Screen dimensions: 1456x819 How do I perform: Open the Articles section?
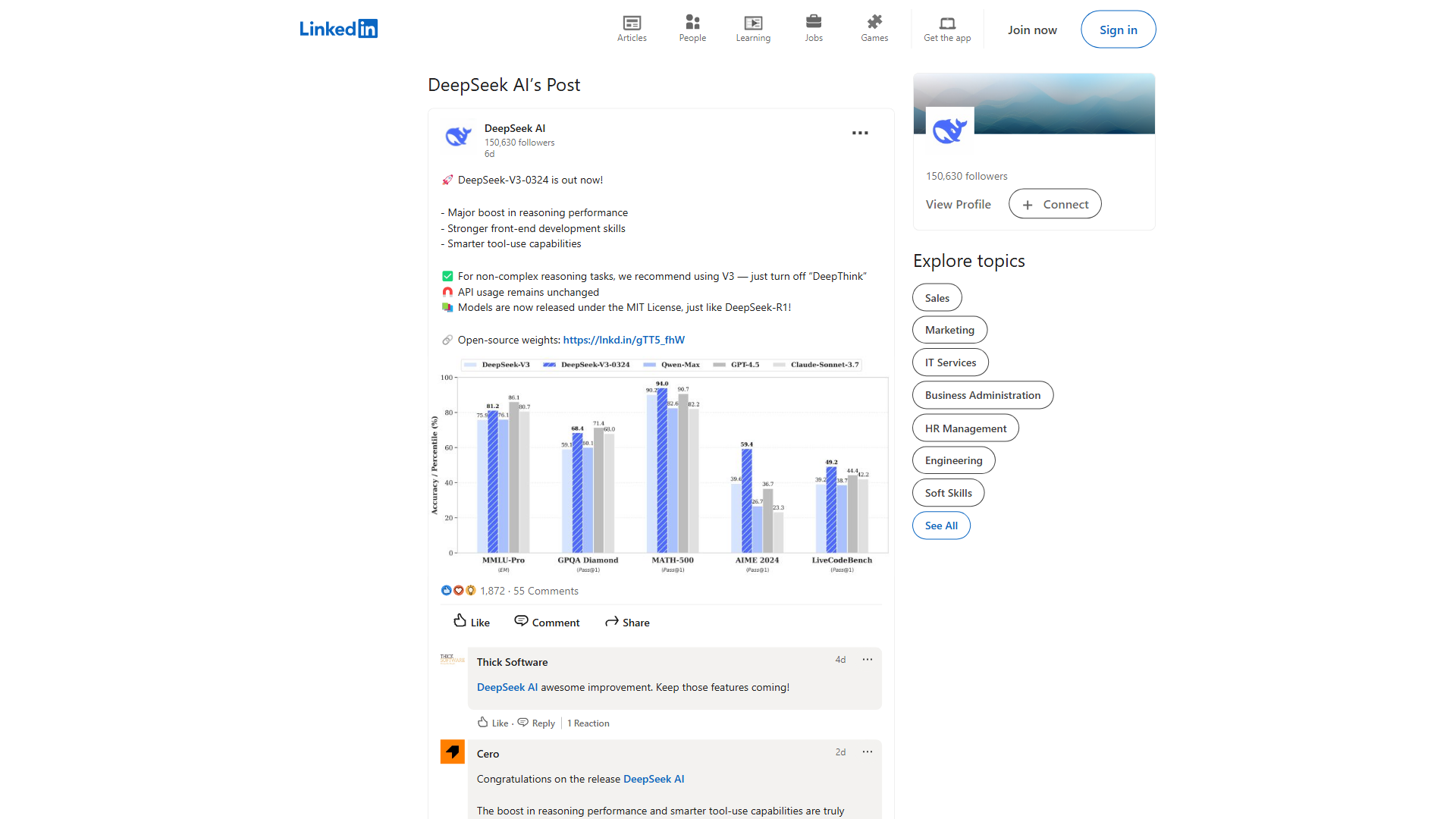coord(632,29)
